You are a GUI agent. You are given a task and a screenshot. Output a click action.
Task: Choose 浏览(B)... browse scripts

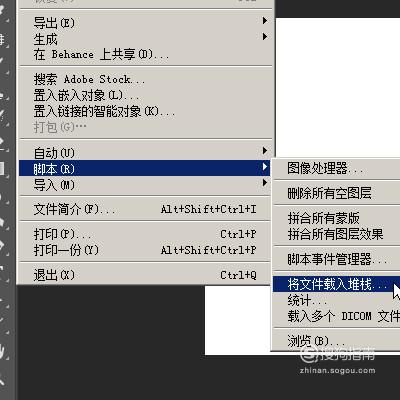click(337, 341)
